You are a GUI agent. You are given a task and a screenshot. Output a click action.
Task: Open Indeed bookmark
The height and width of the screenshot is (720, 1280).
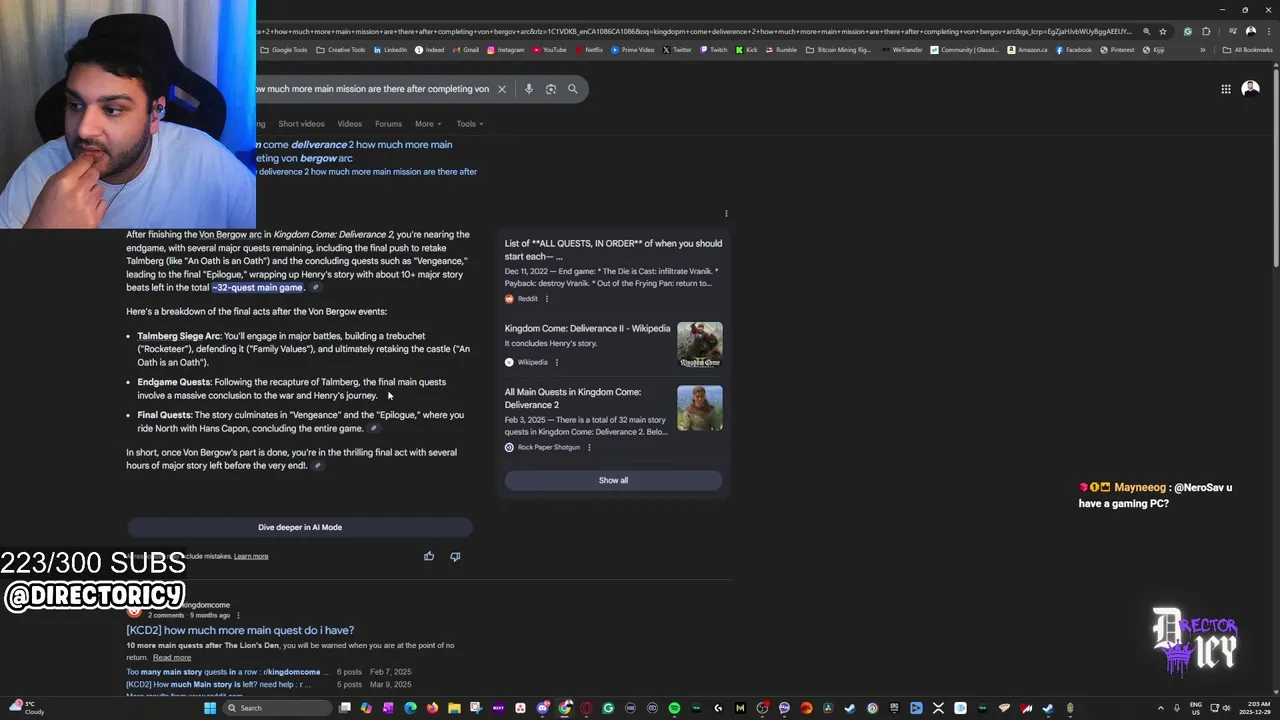coord(430,50)
